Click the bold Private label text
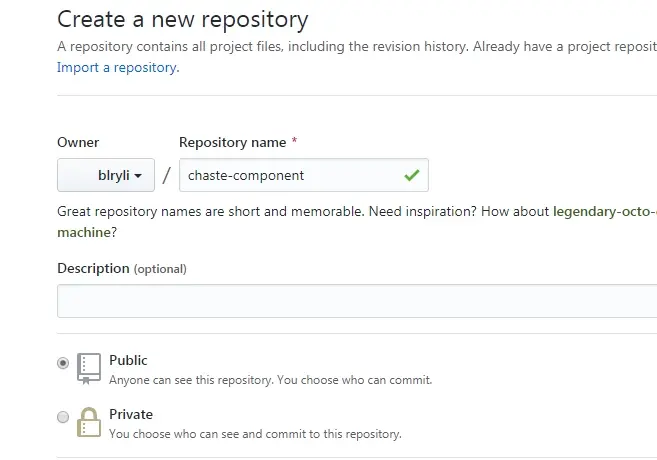657x460 pixels. [131, 414]
